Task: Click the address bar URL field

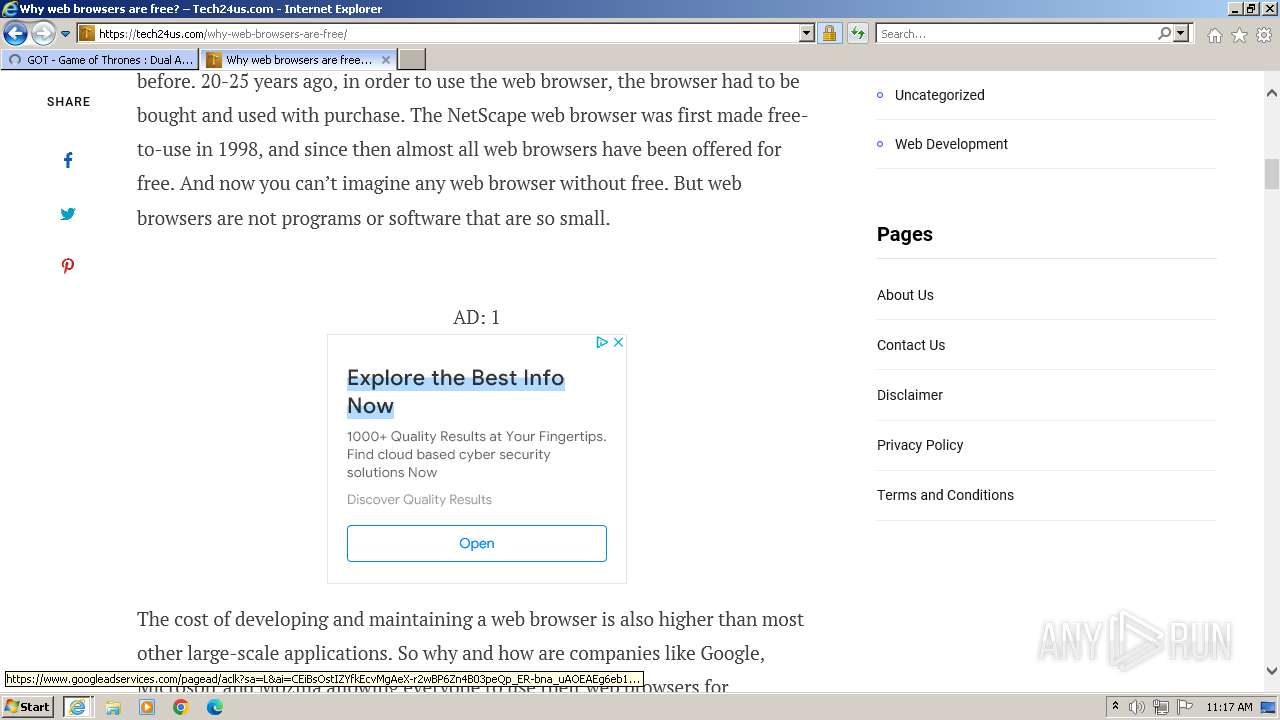Action: click(447, 33)
